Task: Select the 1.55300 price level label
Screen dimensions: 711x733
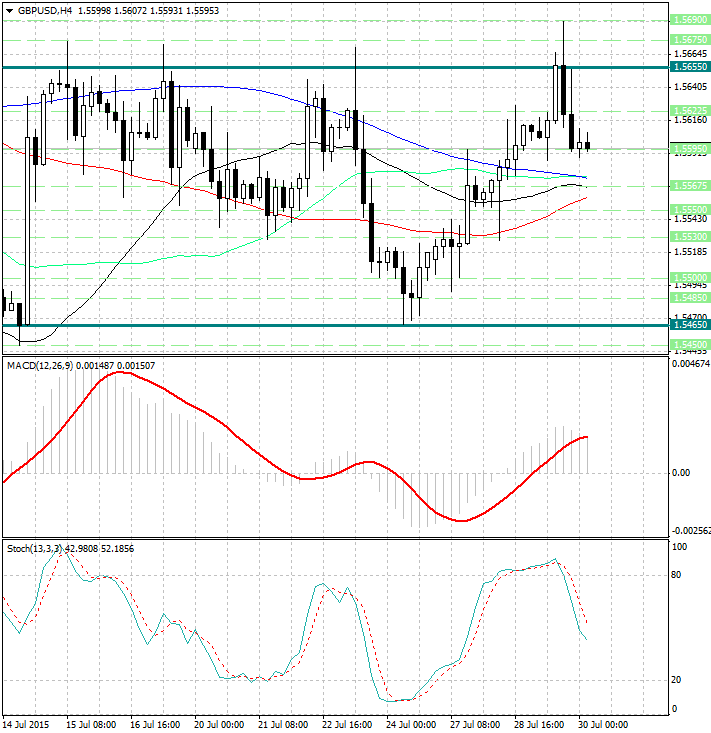Action: pos(690,237)
